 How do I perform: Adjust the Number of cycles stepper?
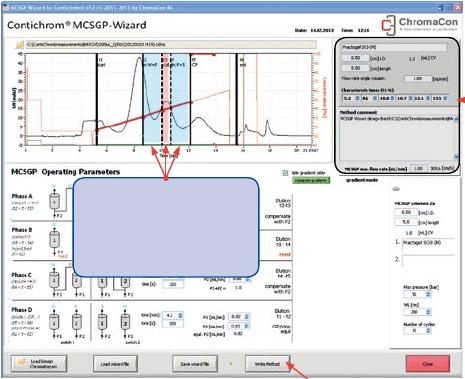[428, 331]
